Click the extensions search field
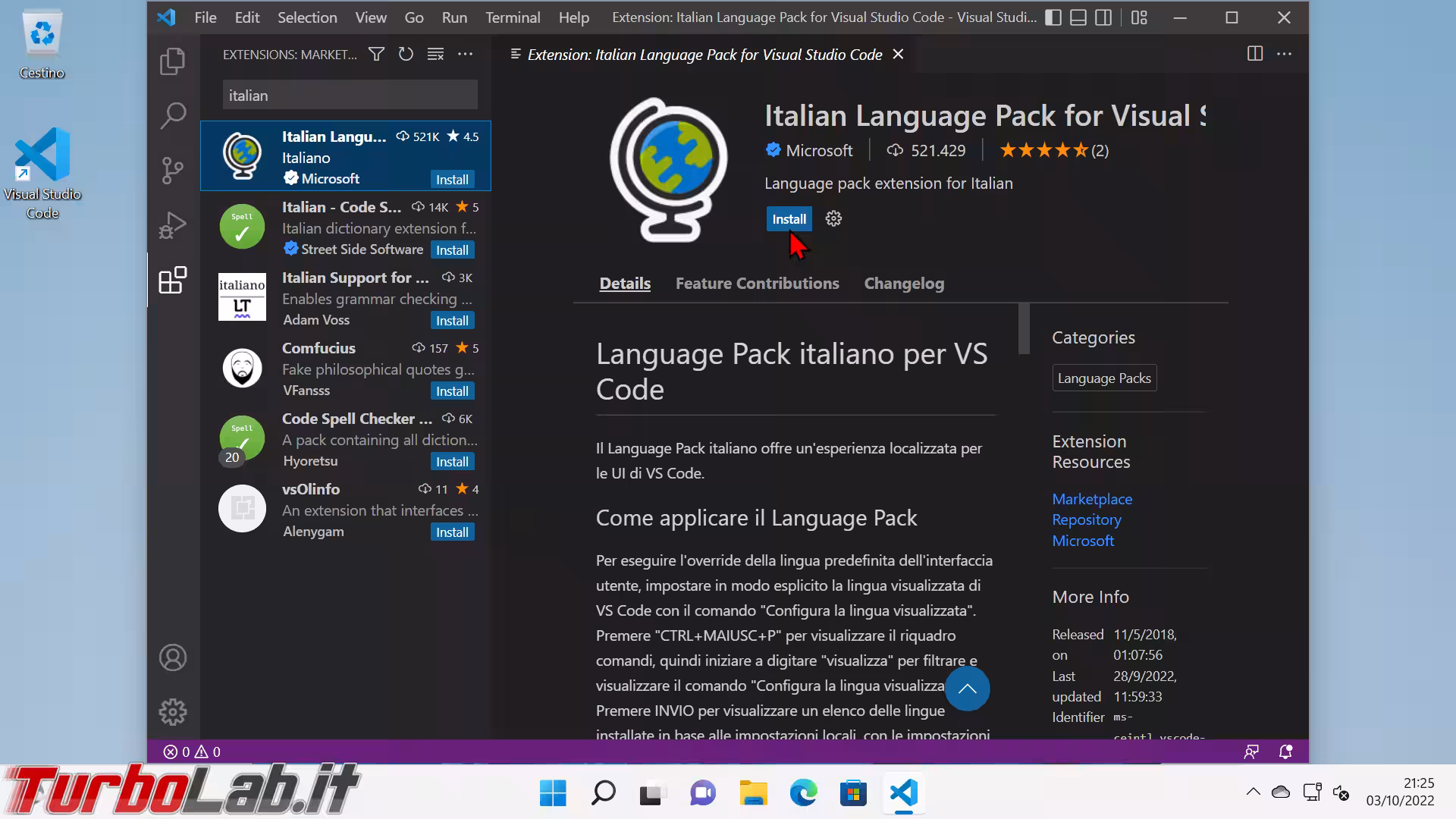Screen dimensions: 1456x819 click(350, 96)
